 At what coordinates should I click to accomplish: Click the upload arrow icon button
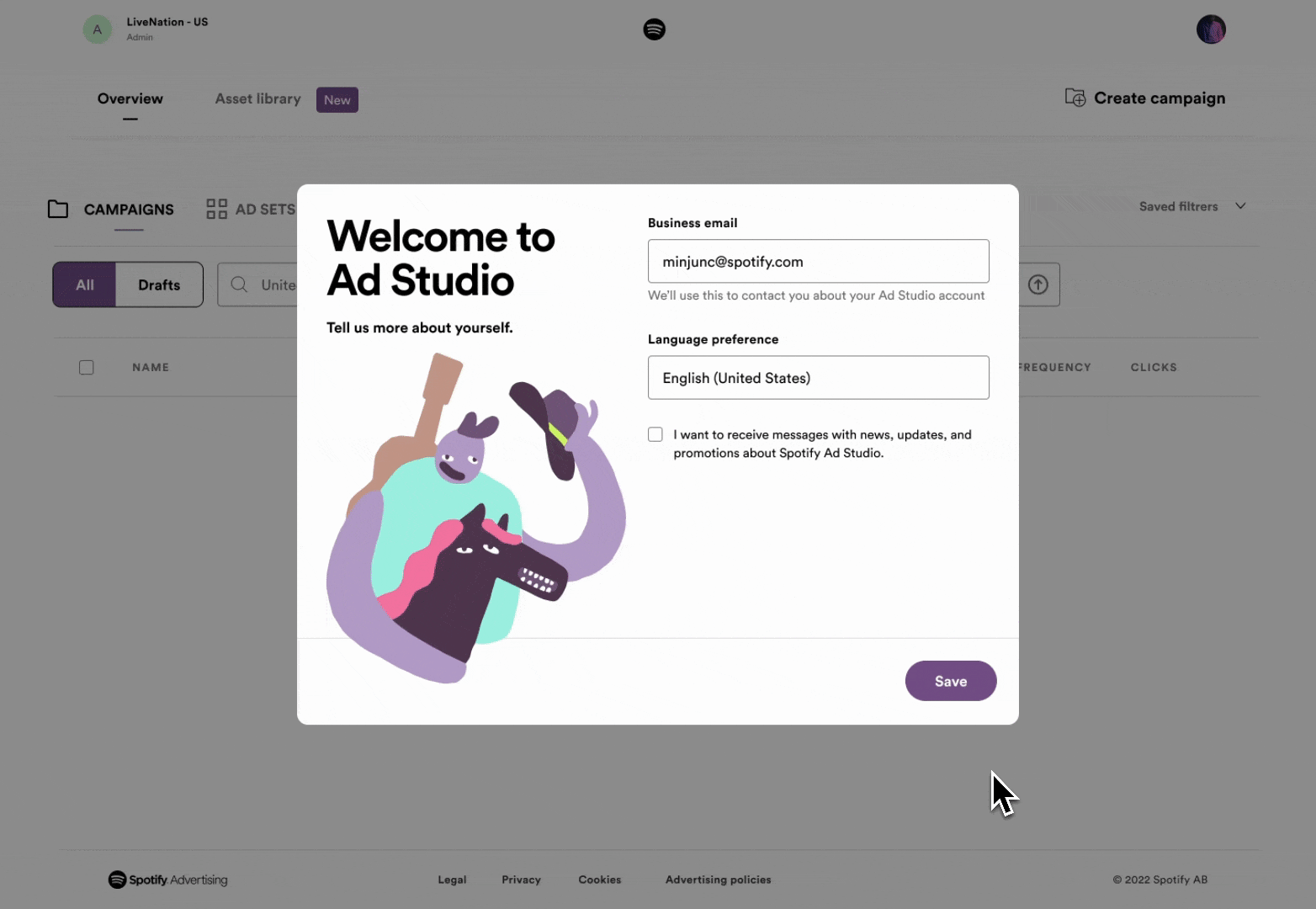(1038, 284)
